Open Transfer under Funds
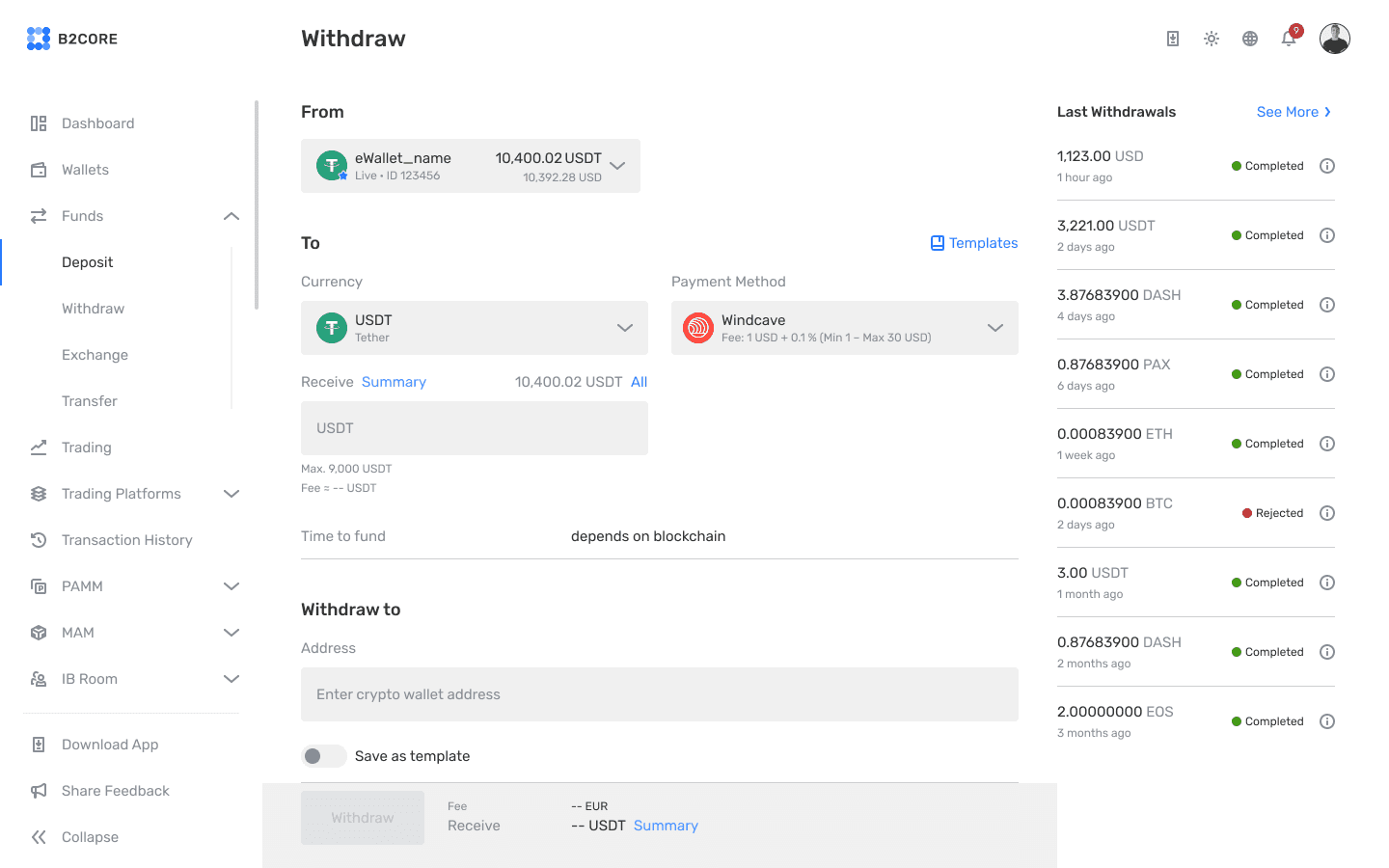The image size is (1389, 868). click(90, 401)
